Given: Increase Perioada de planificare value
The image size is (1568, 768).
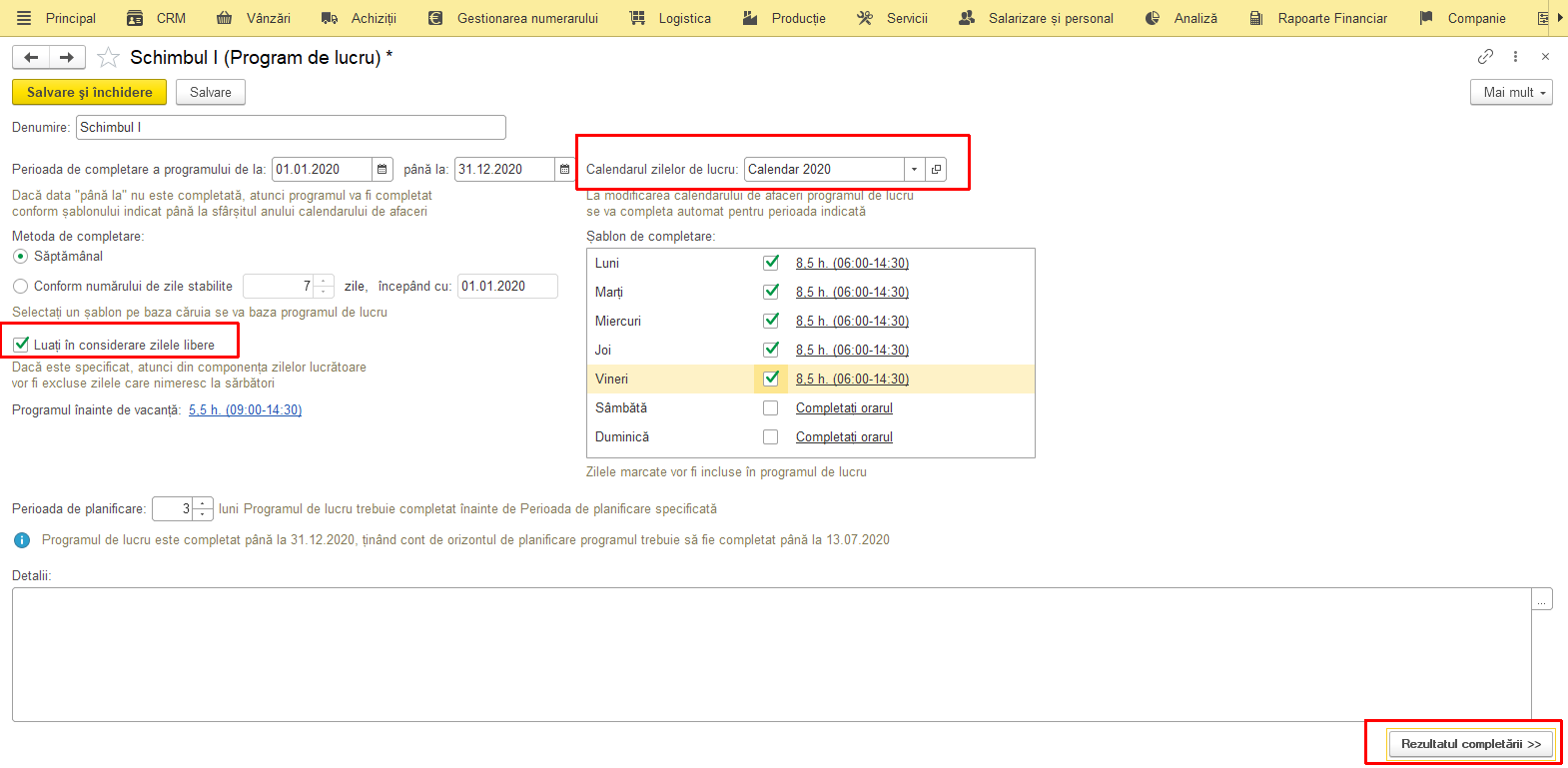Looking at the screenshot, I should click(203, 503).
